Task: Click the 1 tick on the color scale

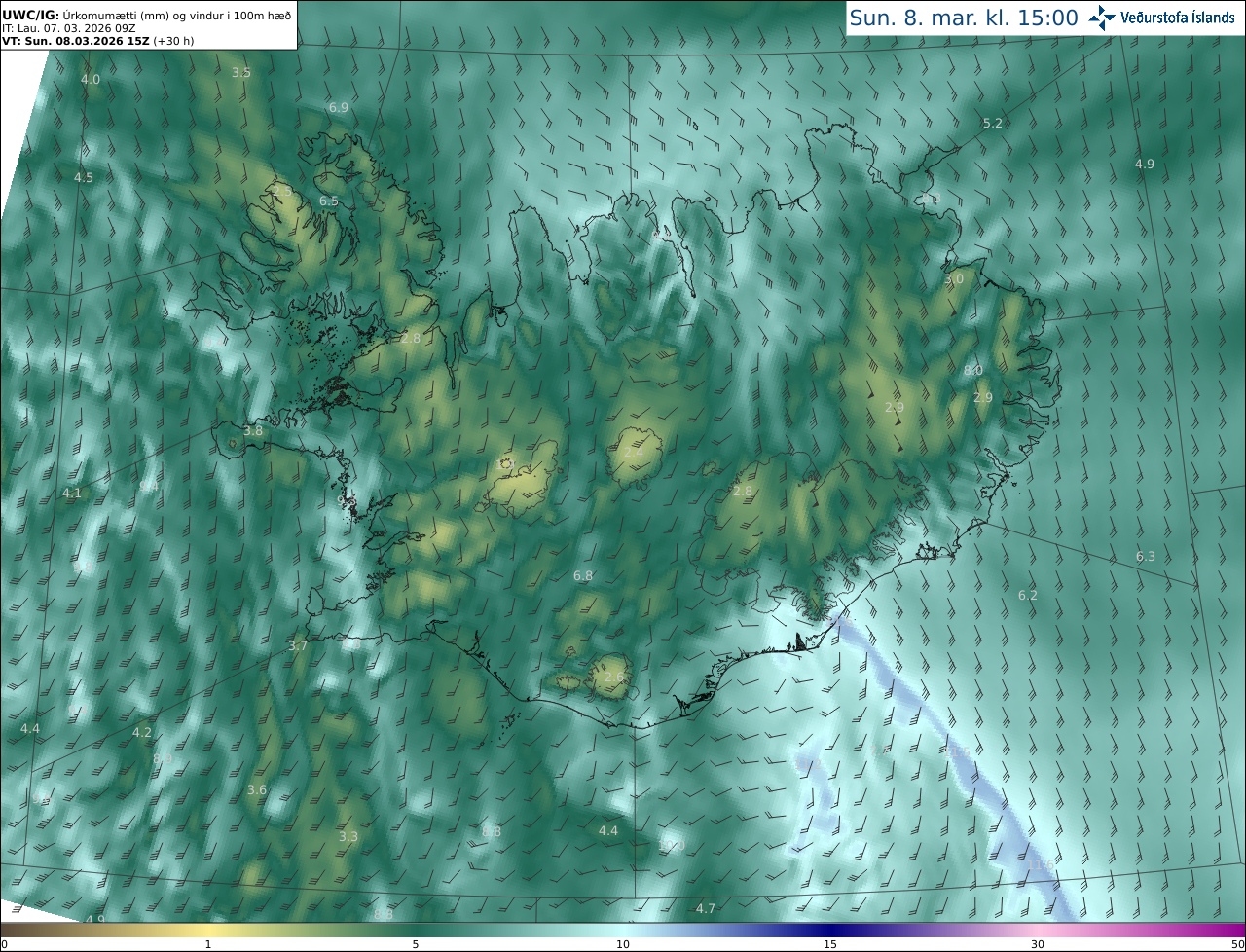Action: click(x=208, y=944)
